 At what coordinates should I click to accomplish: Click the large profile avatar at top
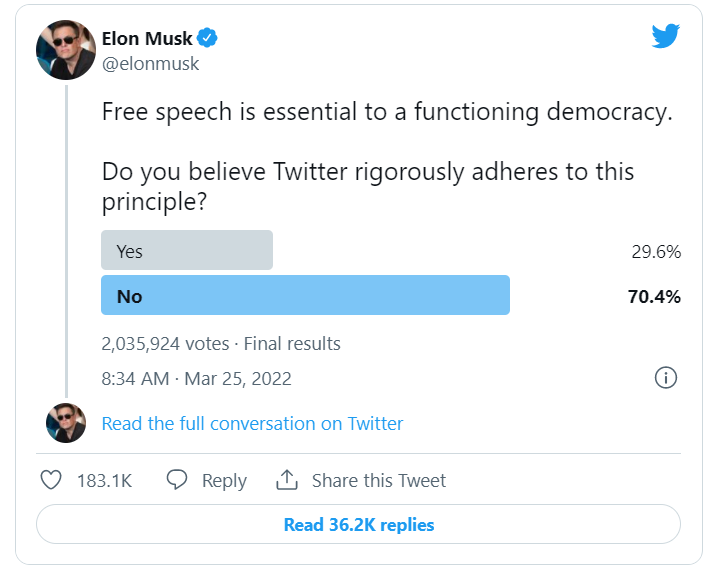point(66,50)
